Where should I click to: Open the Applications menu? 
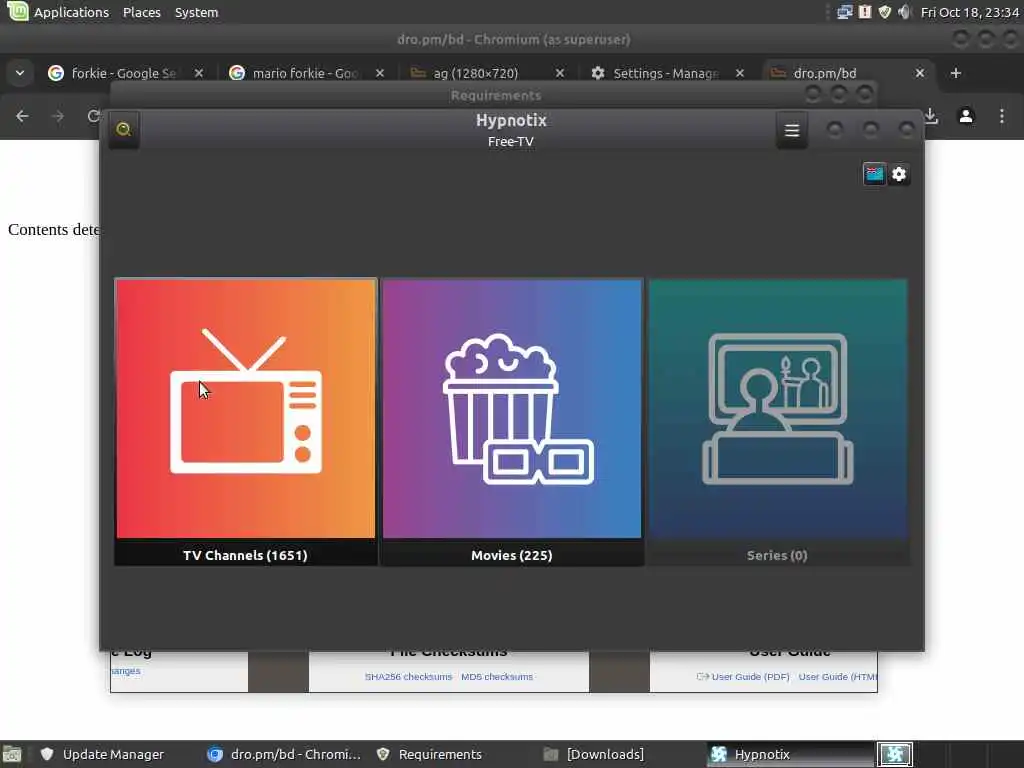71,12
